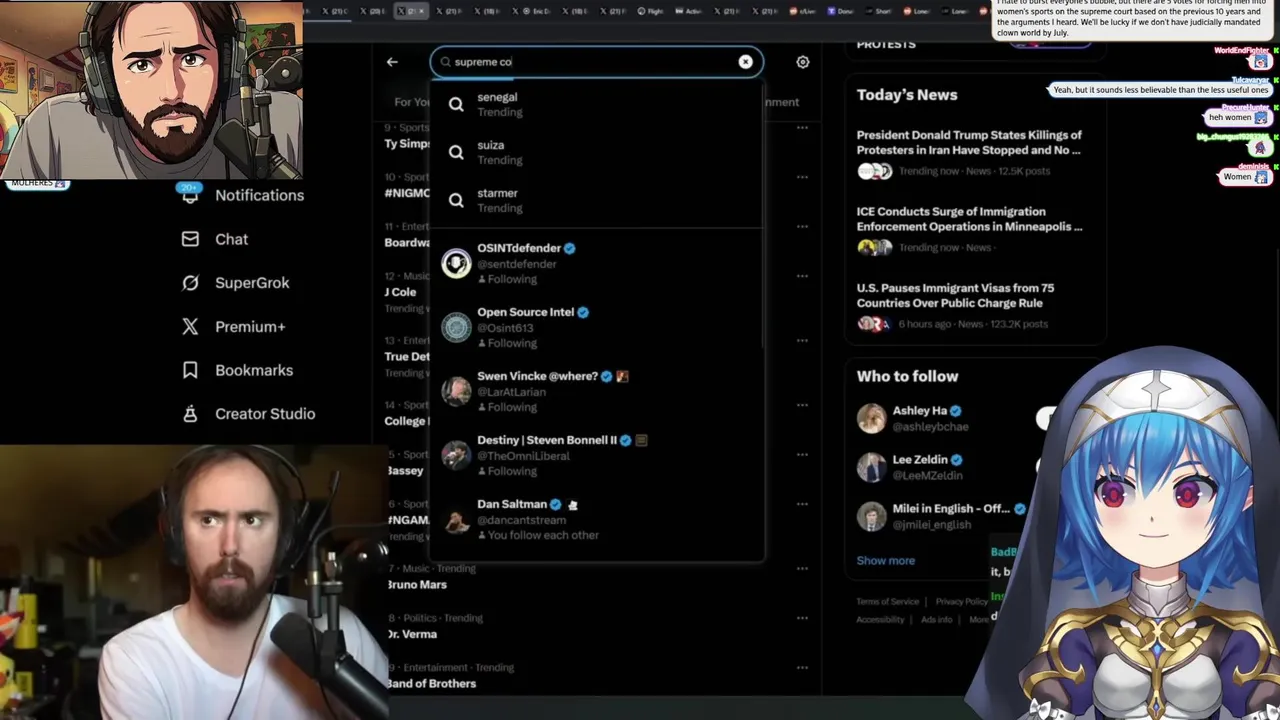Select the 'senegal' trending suggestion

pos(596,104)
